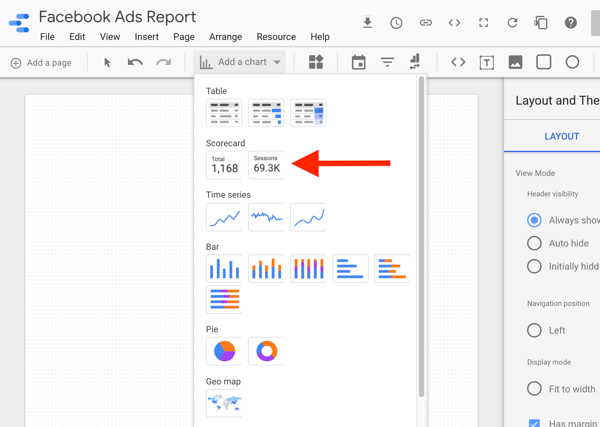600x427 pixels.
Task: Click the refresh data icon
Action: pyautogui.click(x=512, y=23)
